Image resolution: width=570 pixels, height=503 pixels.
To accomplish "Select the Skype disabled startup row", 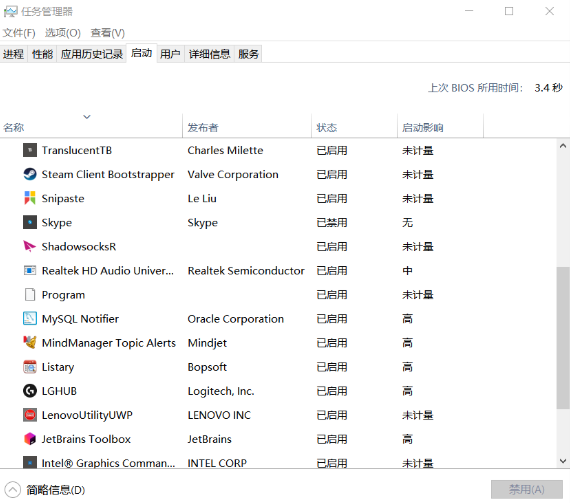I will pyautogui.click(x=278, y=222).
